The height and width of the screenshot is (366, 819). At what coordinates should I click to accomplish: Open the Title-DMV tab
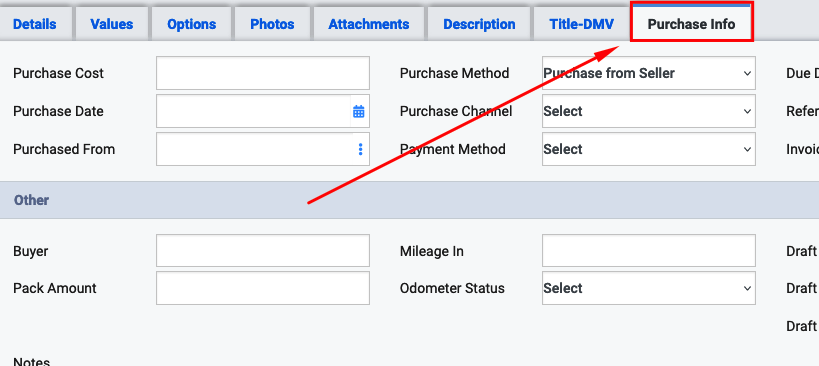coord(581,24)
